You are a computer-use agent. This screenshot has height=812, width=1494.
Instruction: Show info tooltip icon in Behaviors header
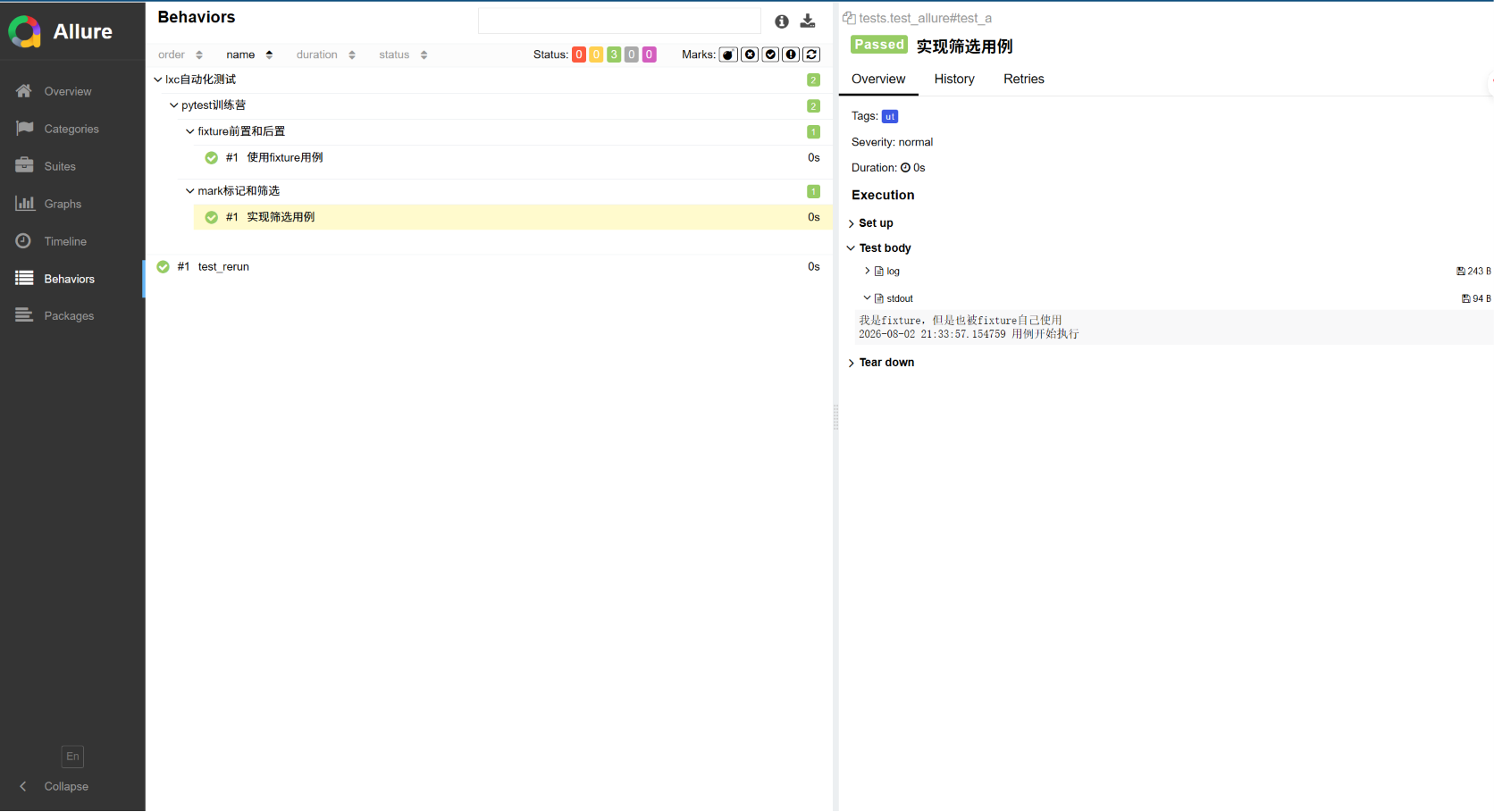pyautogui.click(x=782, y=21)
